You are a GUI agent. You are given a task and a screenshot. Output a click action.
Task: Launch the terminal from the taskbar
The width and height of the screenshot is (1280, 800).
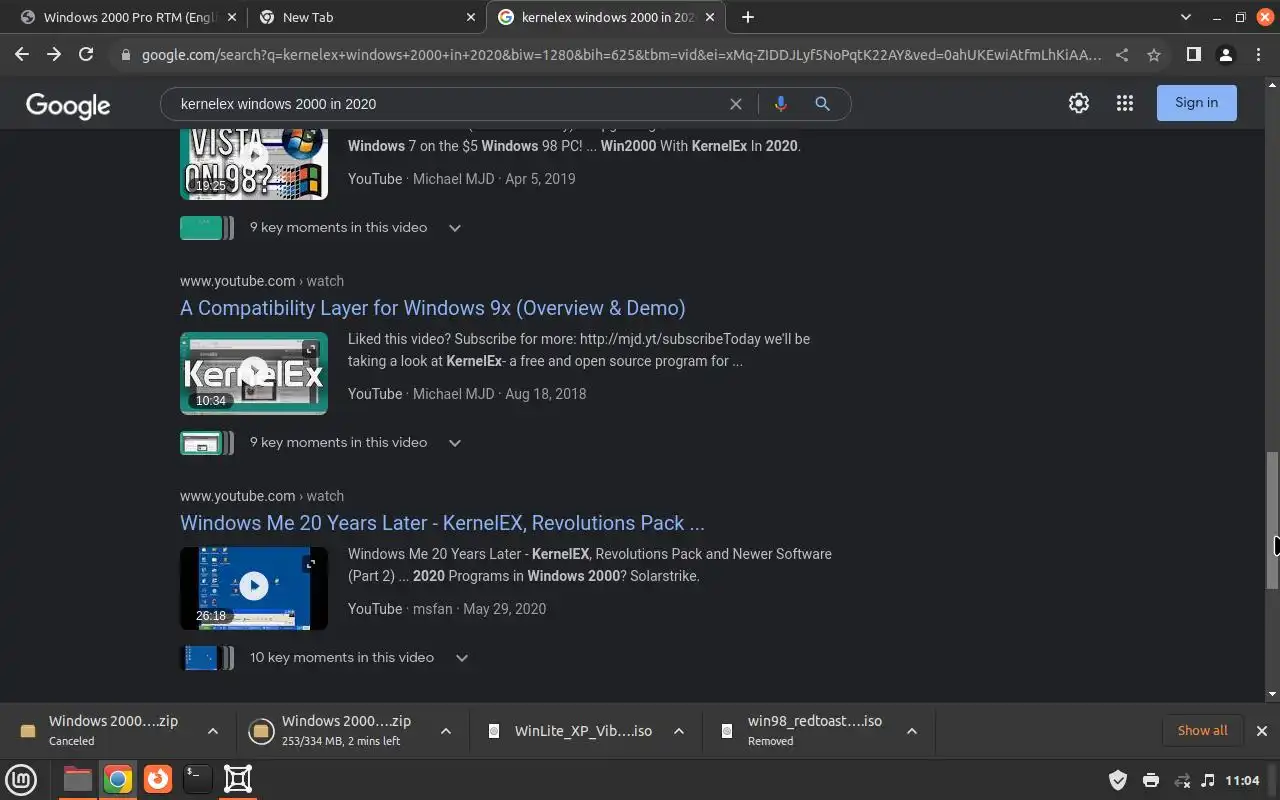(x=197, y=779)
